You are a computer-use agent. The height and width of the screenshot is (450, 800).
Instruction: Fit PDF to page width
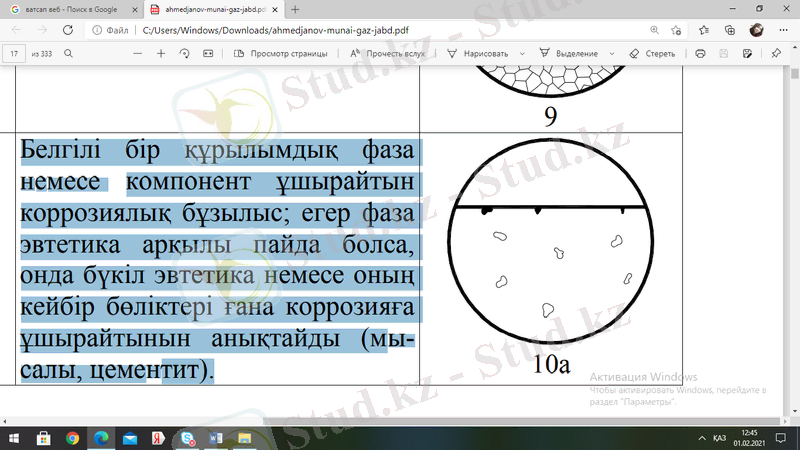(208, 54)
